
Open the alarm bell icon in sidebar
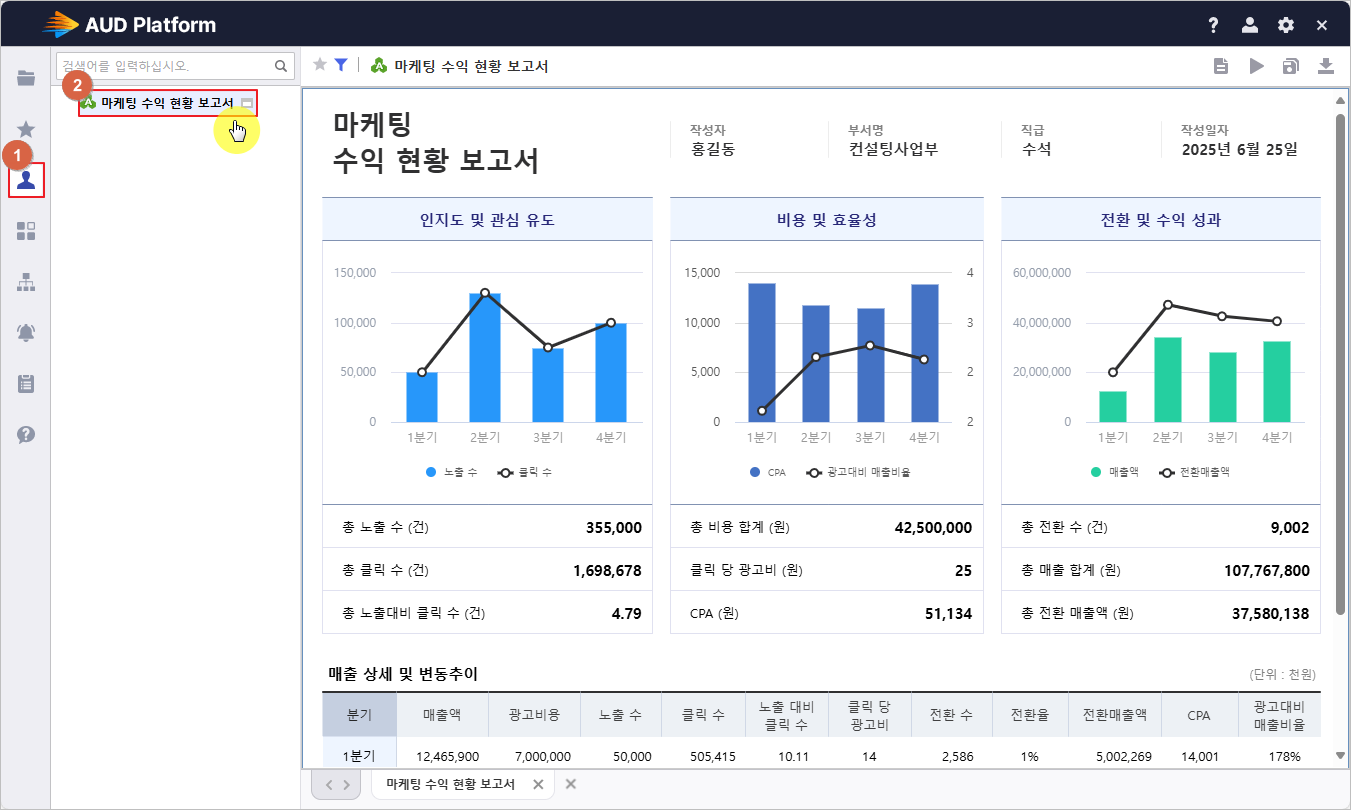point(26,333)
